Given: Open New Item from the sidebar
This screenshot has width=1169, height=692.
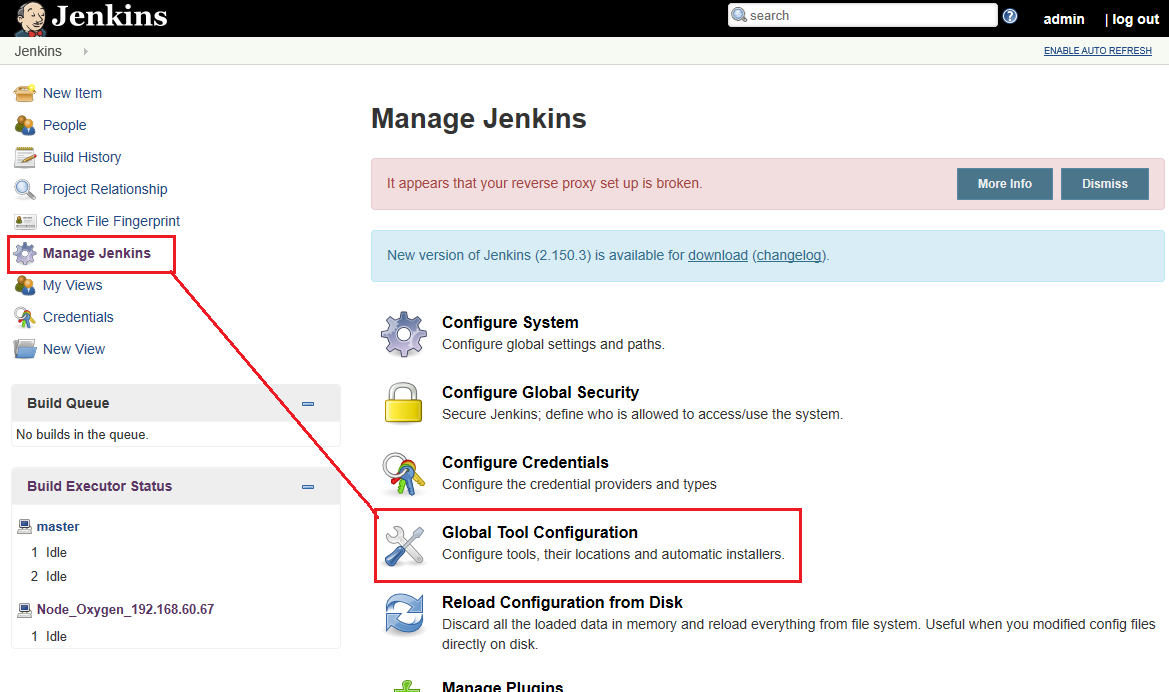Looking at the screenshot, I should [72, 93].
